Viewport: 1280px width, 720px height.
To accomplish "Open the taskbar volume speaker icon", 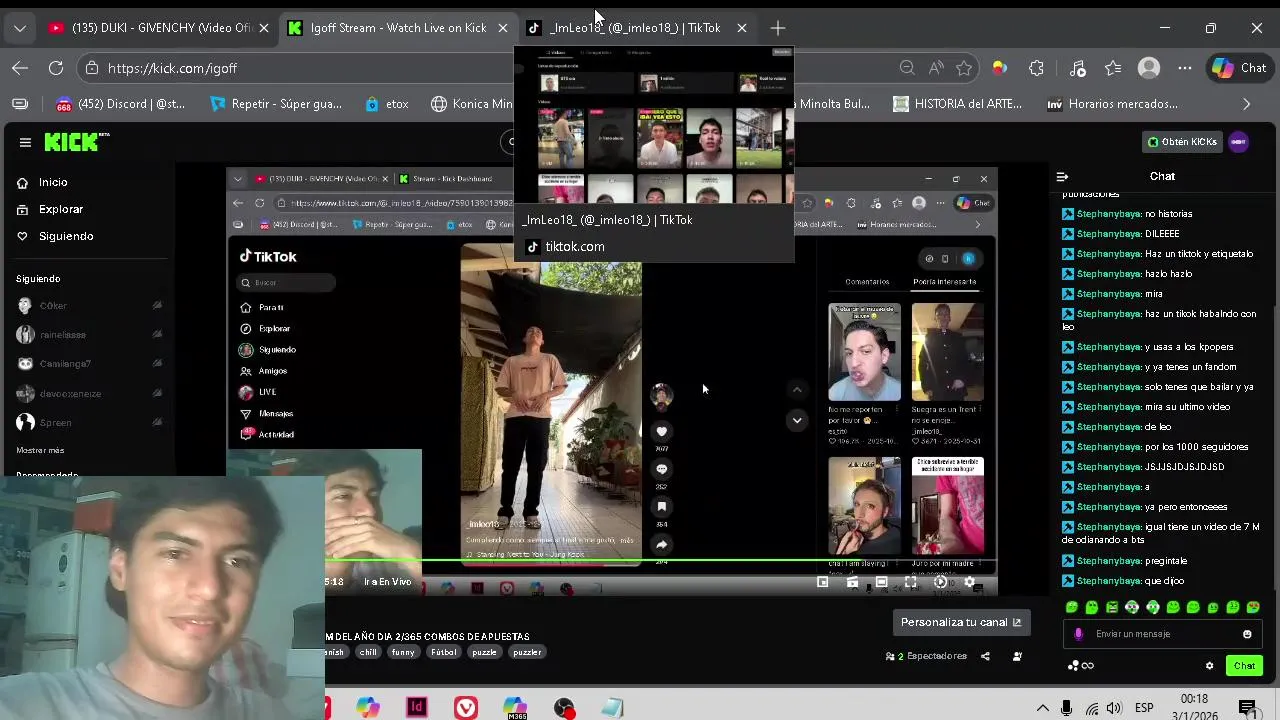I will [x=1114, y=708].
